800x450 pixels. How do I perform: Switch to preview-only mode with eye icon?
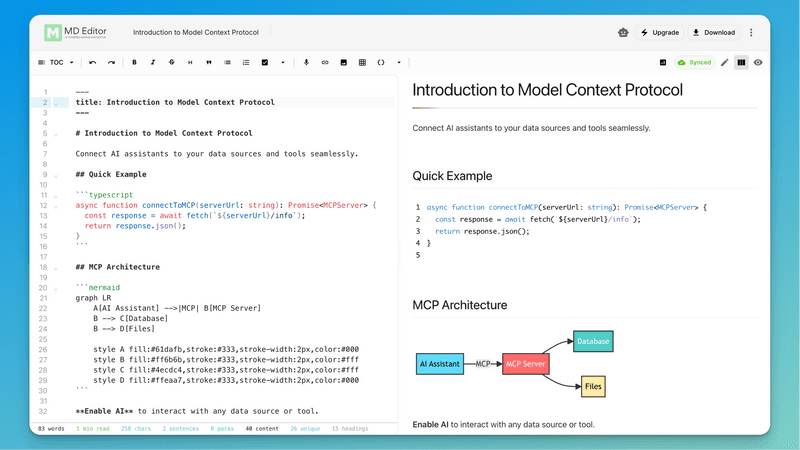tap(758, 62)
